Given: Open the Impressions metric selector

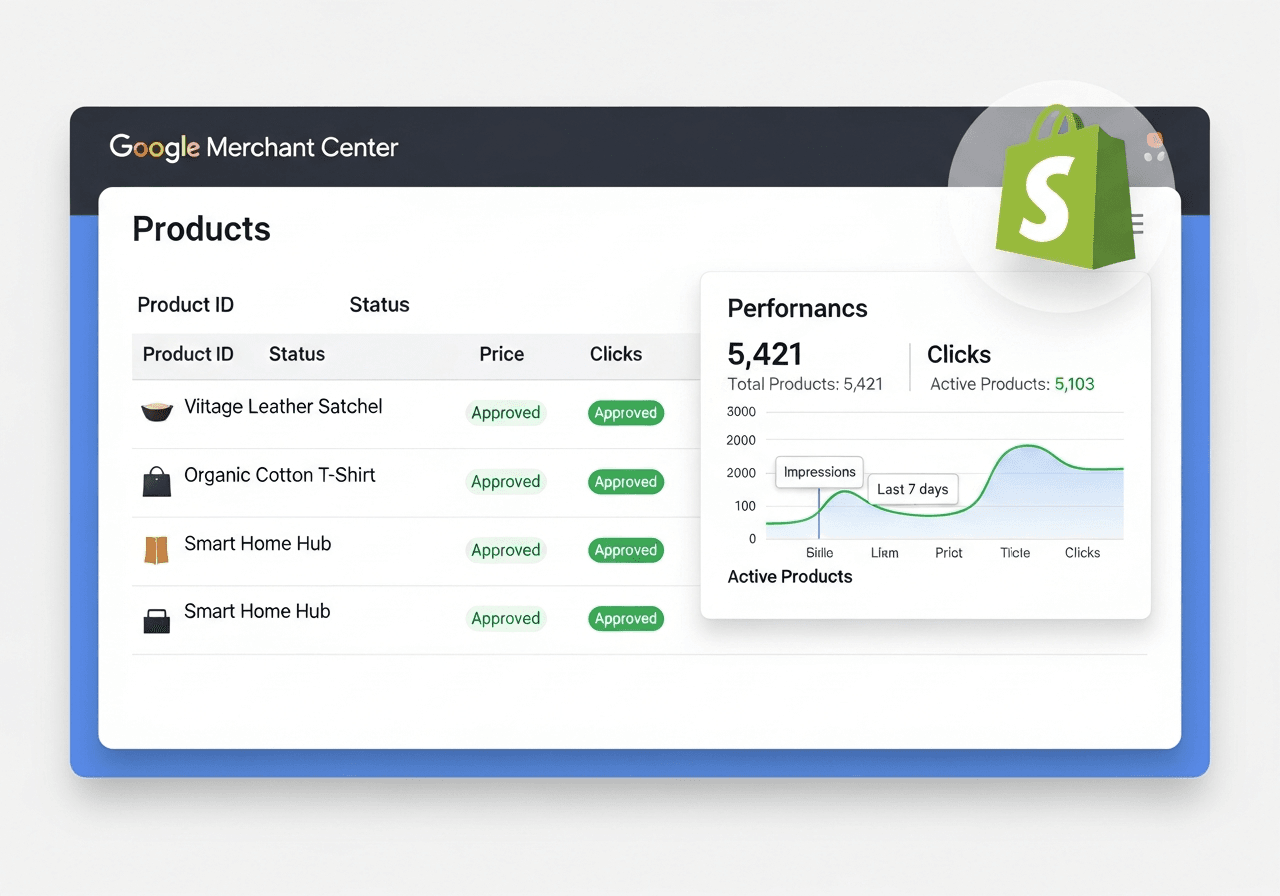Looking at the screenshot, I should [819, 472].
